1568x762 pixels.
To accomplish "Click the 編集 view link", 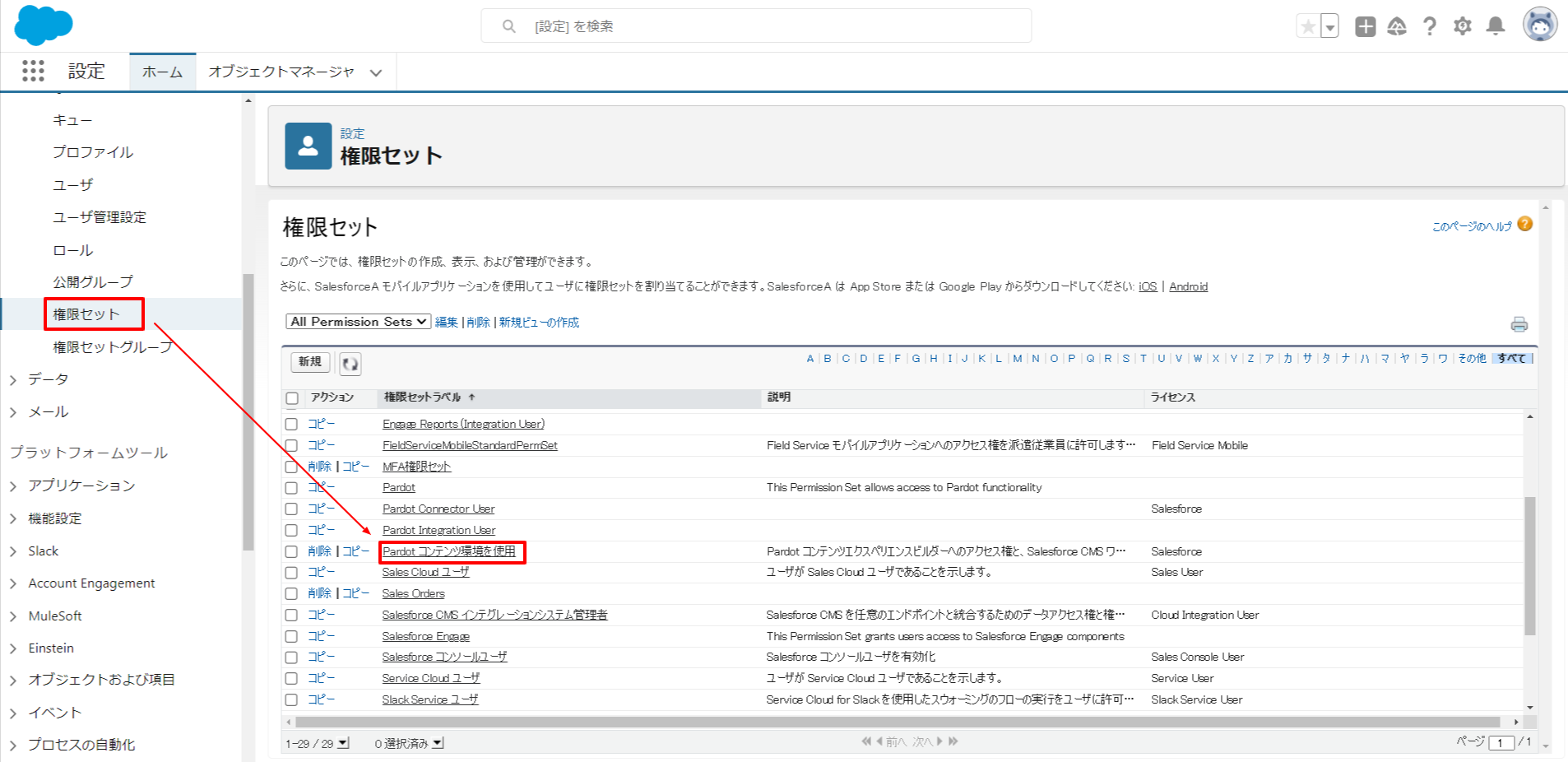I will (x=447, y=323).
